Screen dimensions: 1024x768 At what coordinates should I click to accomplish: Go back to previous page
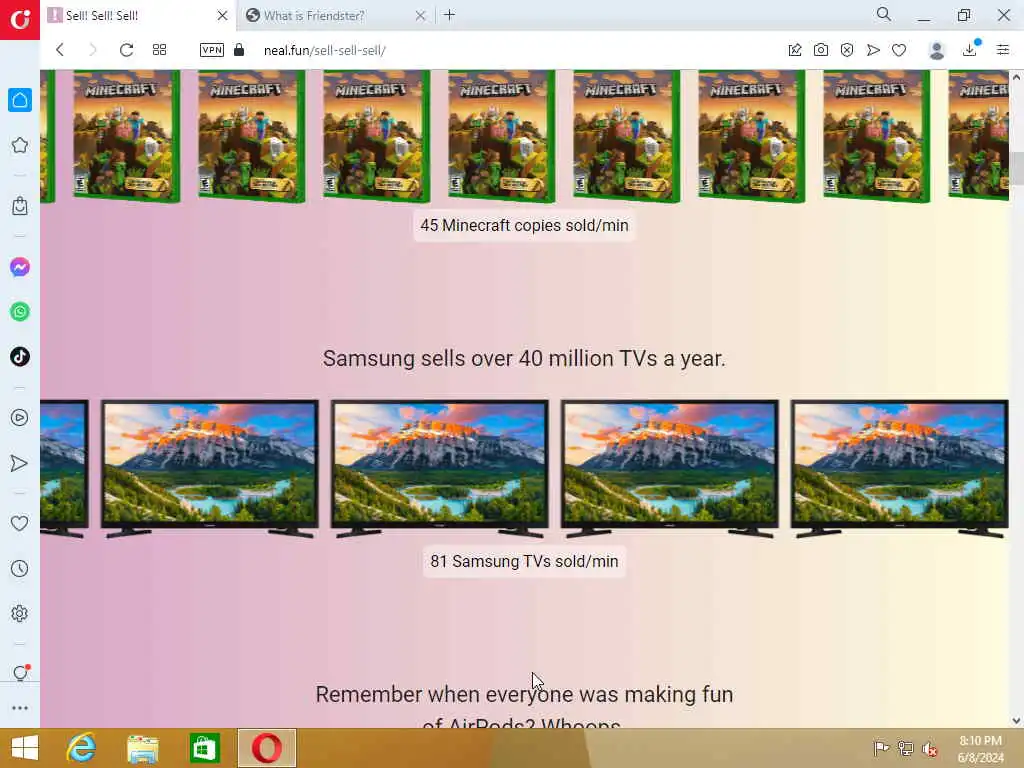coord(60,50)
